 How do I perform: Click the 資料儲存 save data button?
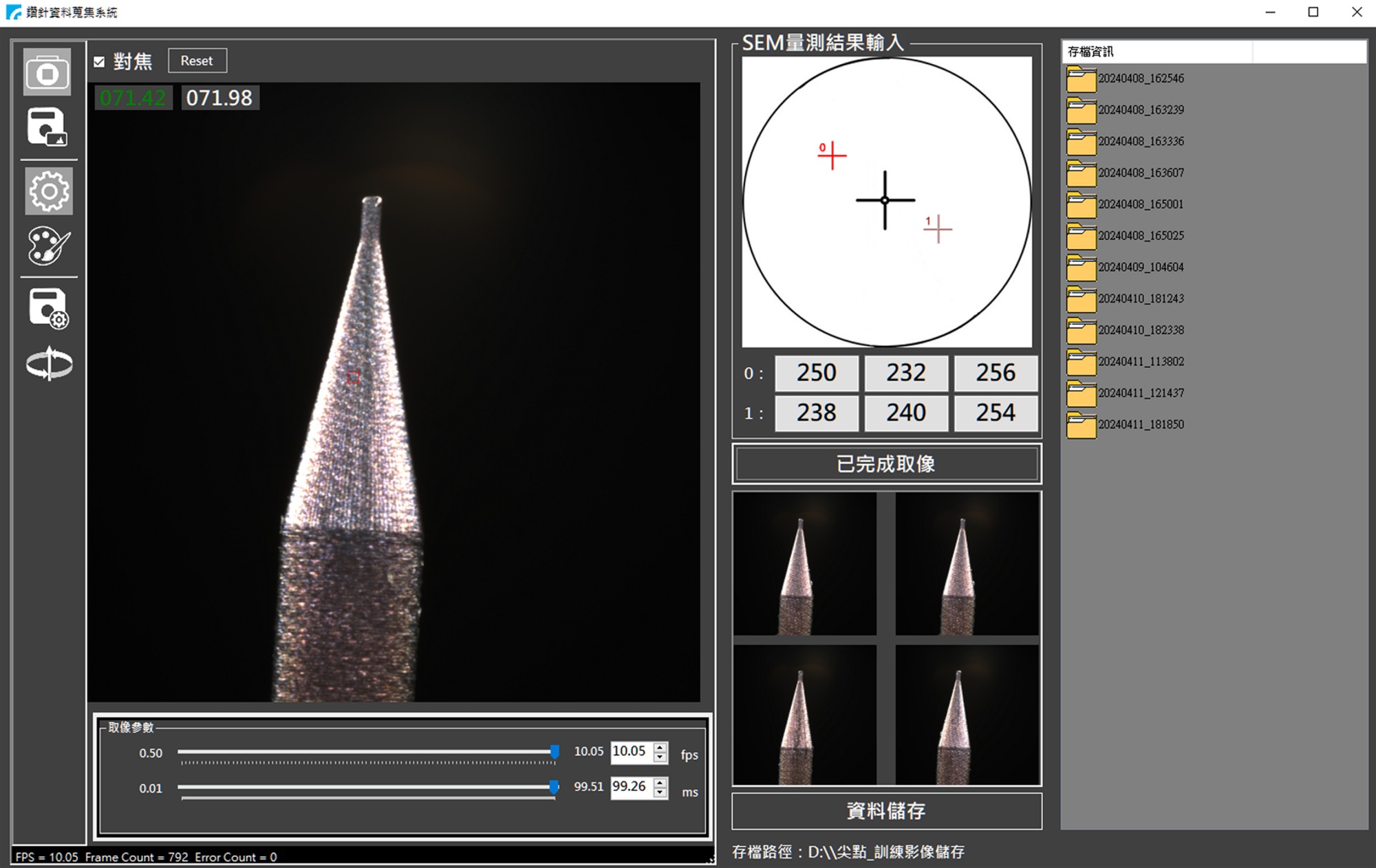(x=886, y=812)
